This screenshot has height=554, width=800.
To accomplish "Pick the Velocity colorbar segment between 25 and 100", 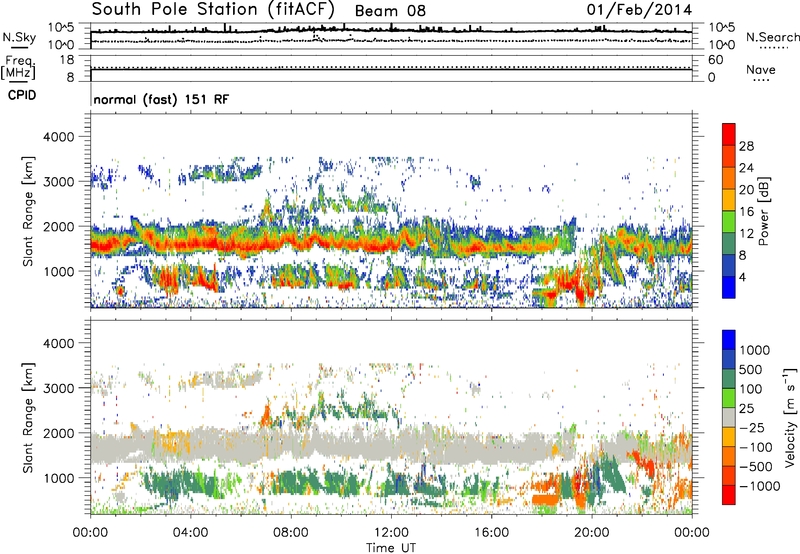I will pyautogui.click(x=729, y=398).
